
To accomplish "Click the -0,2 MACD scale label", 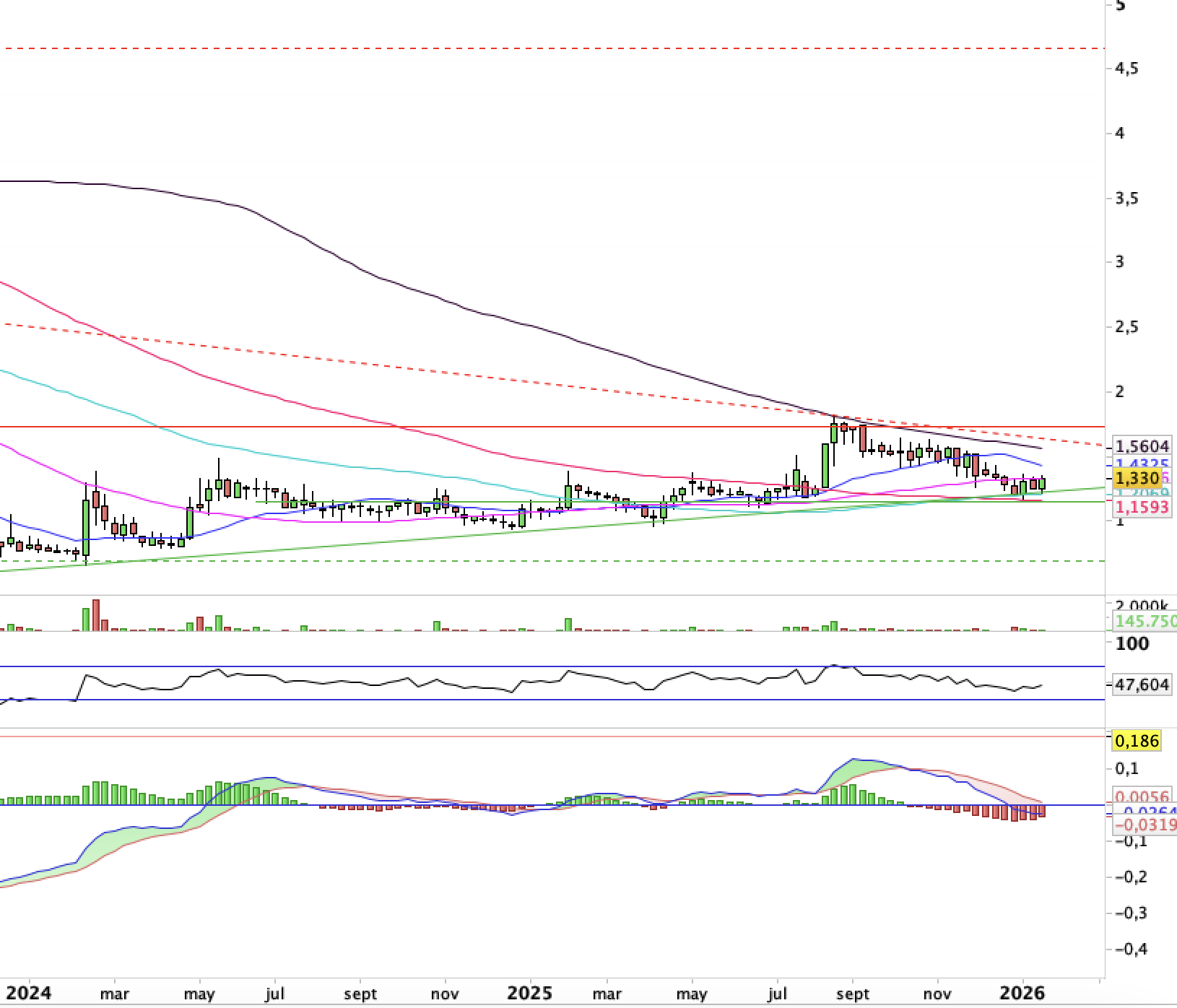I will [x=1132, y=877].
